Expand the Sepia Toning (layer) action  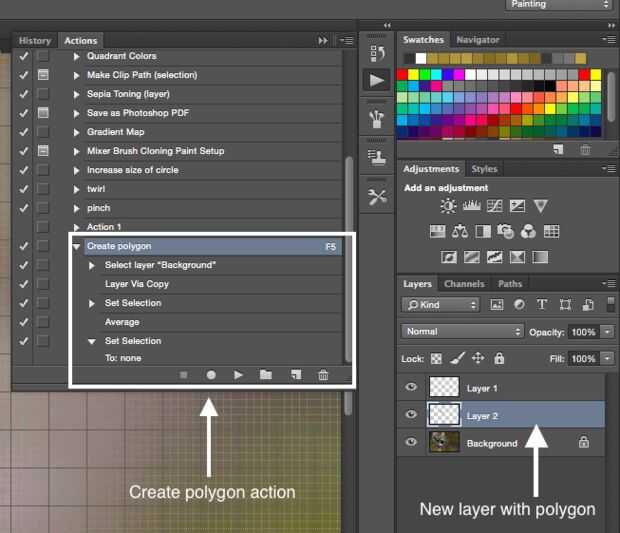coord(76,94)
